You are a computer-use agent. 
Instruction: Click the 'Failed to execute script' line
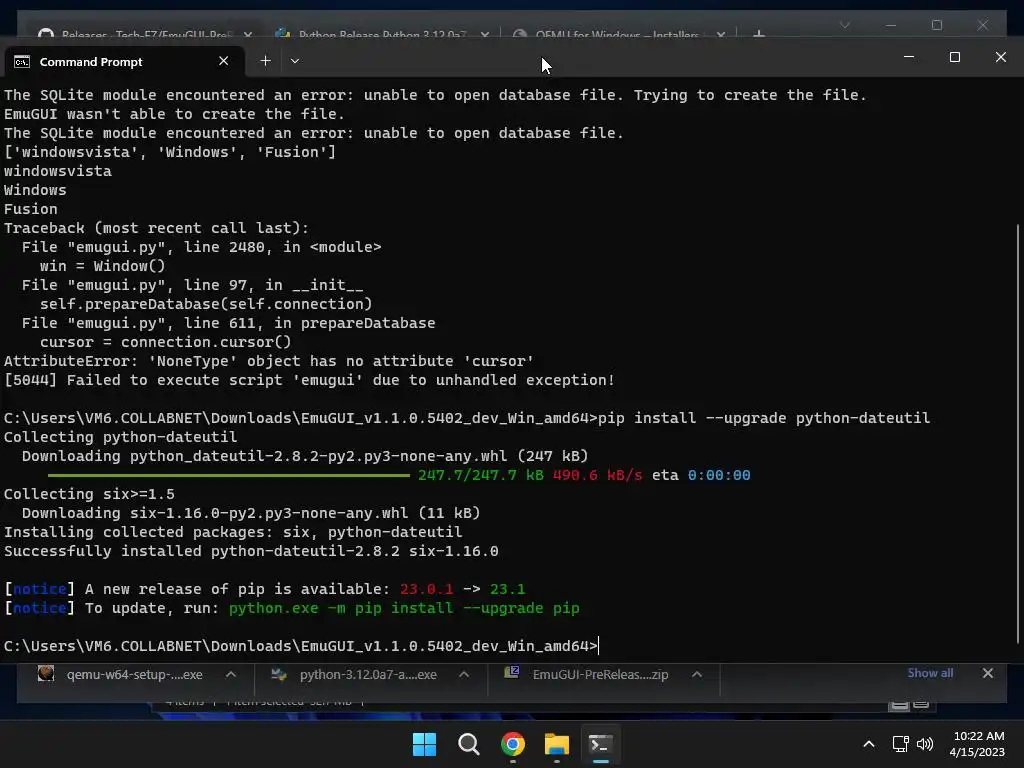[x=309, y=380]
